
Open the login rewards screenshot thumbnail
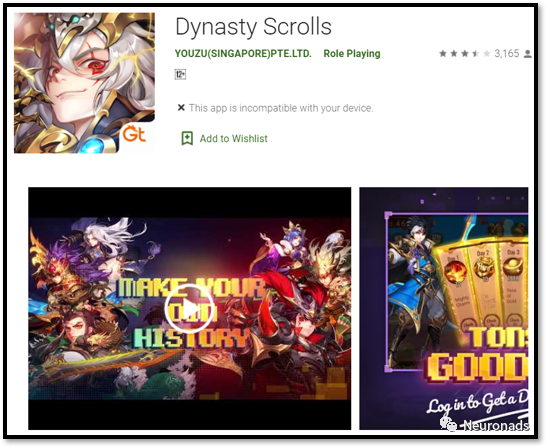pyautogui.click(x=444, y=308)
